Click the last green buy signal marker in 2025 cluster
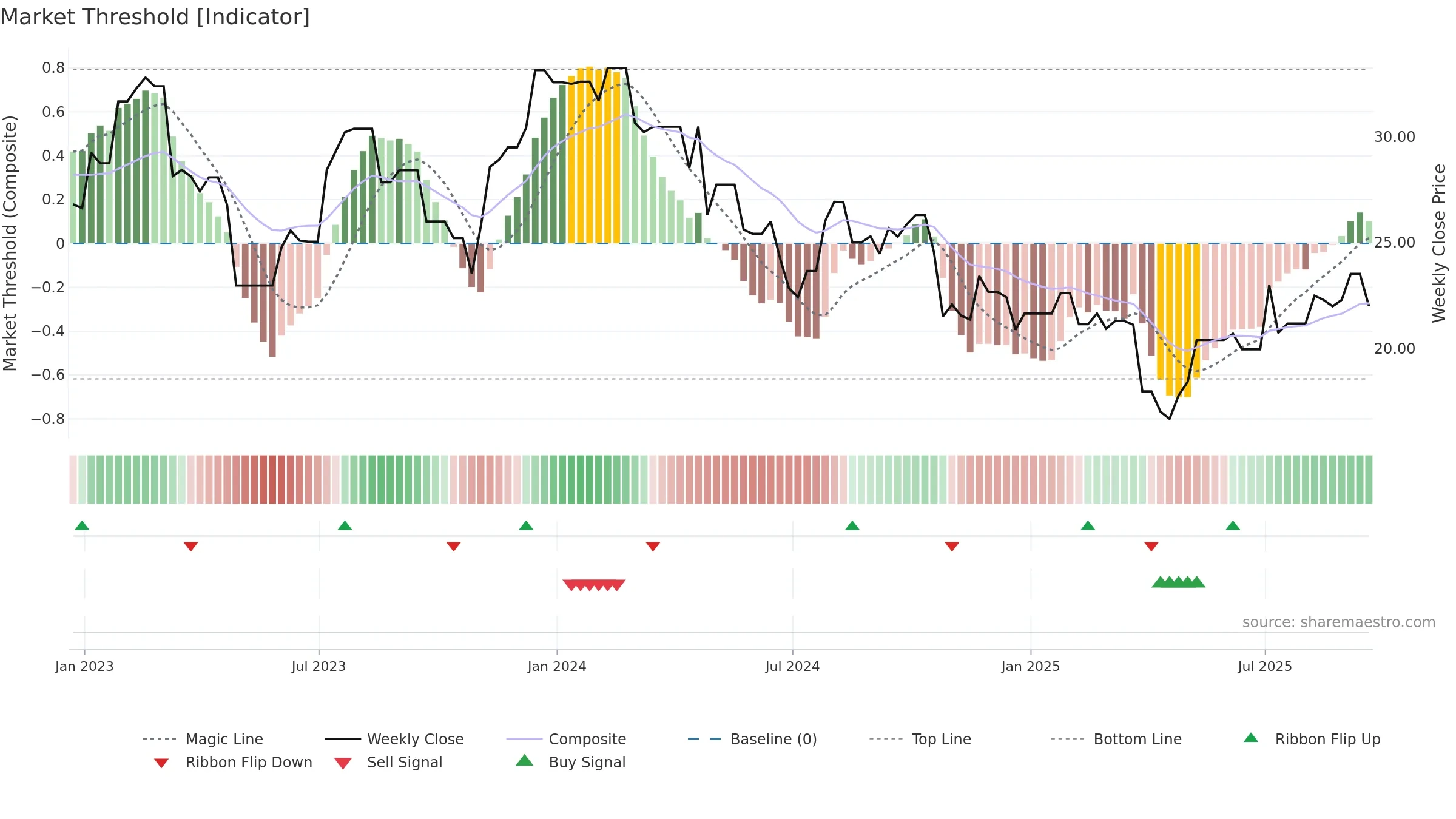The image size is (1456, 819). coord(1197,582)
